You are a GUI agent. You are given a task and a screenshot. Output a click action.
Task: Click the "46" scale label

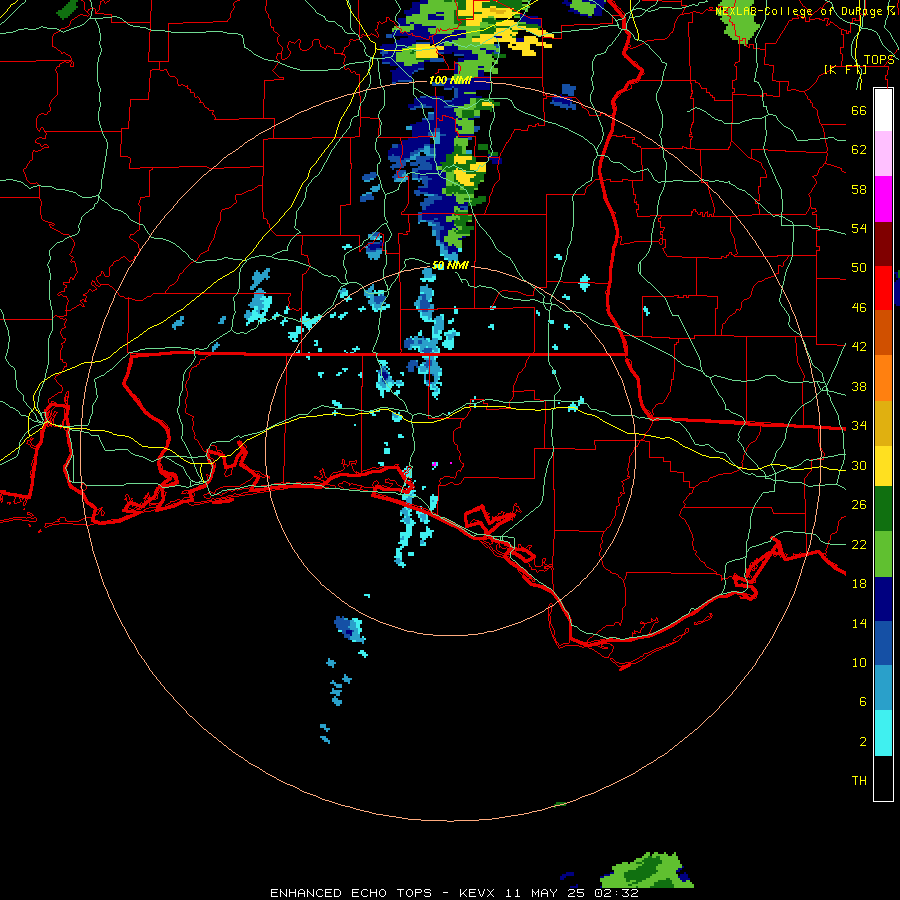(859, 308)
